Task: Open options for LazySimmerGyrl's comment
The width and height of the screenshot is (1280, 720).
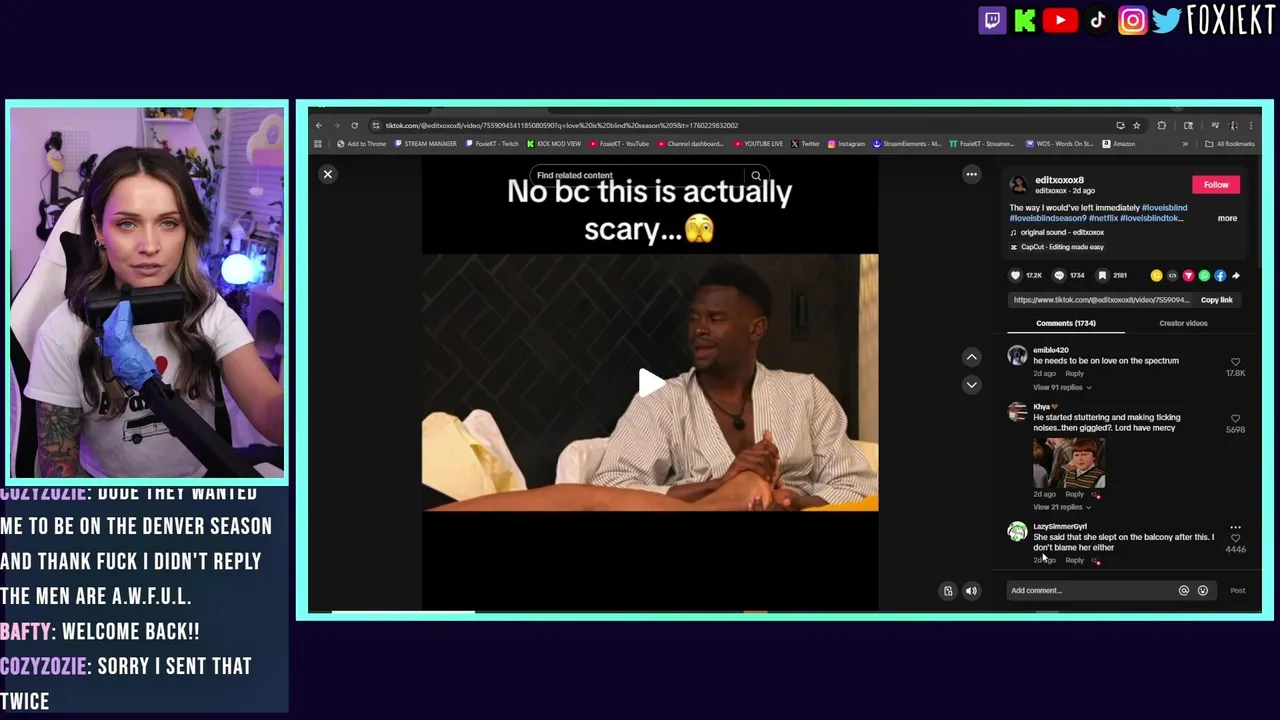Action: [x=1235, y=527]
